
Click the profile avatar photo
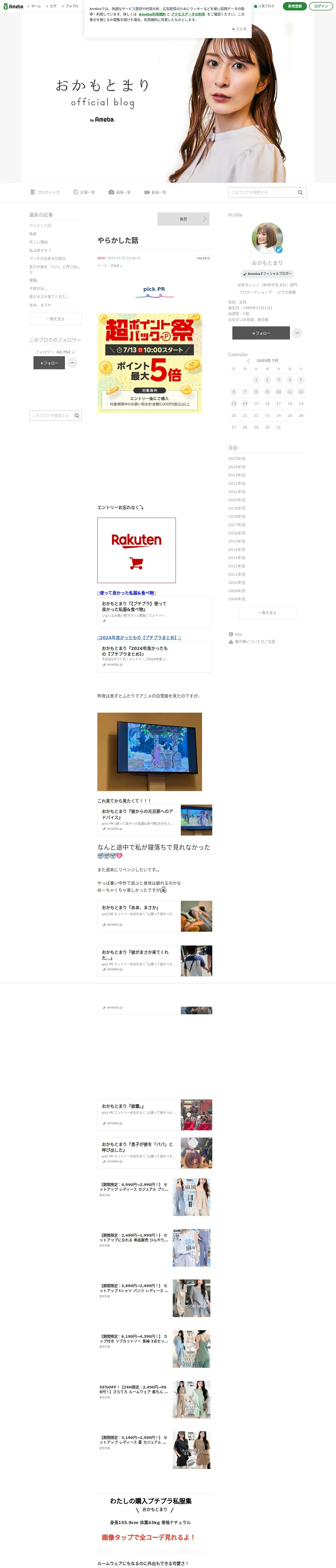pyautogui.click(x=267, y=238)
